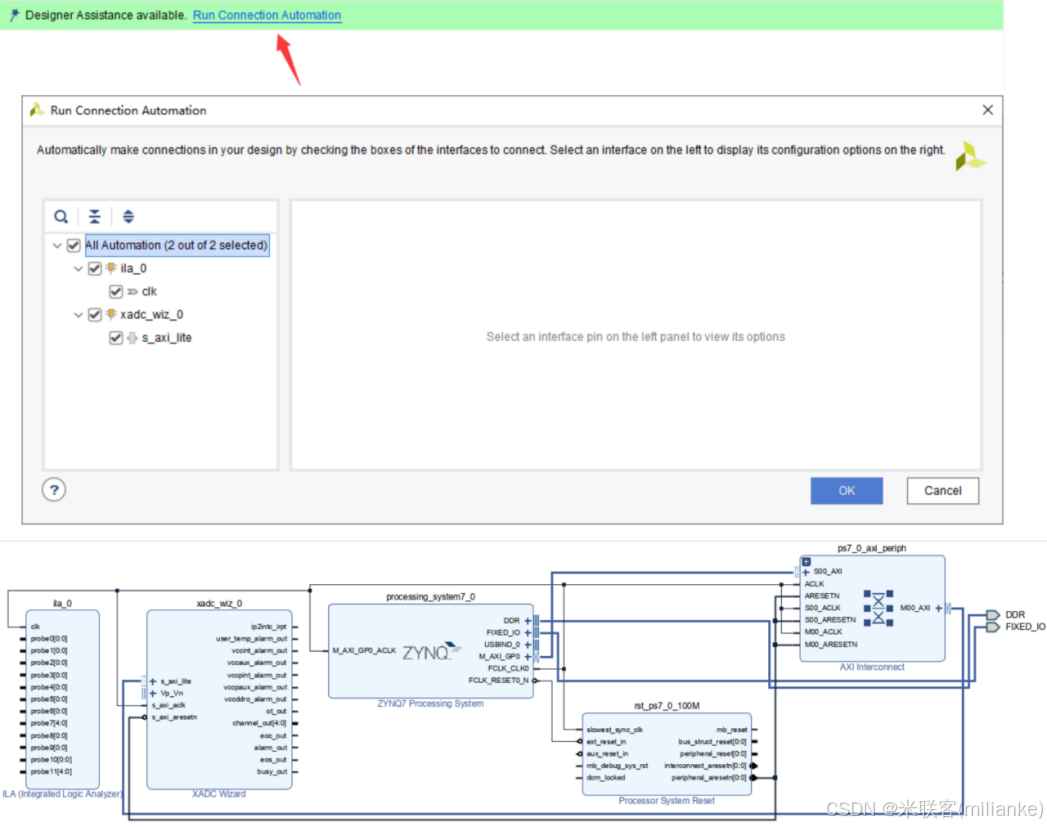Toggle the s_axi_lite checkbox

116,338
